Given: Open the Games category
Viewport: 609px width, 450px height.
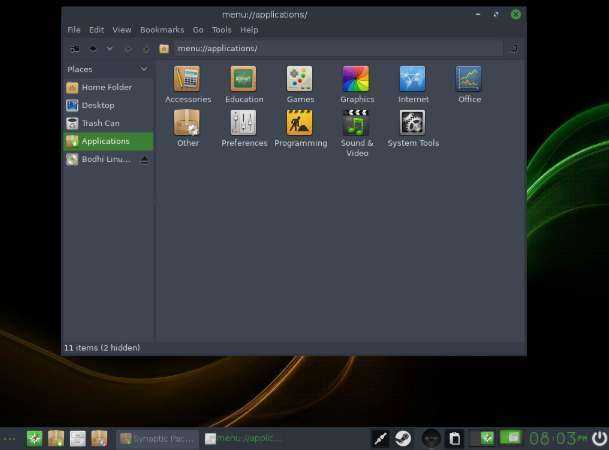Looking at the screenshot, I should [300, 85].
